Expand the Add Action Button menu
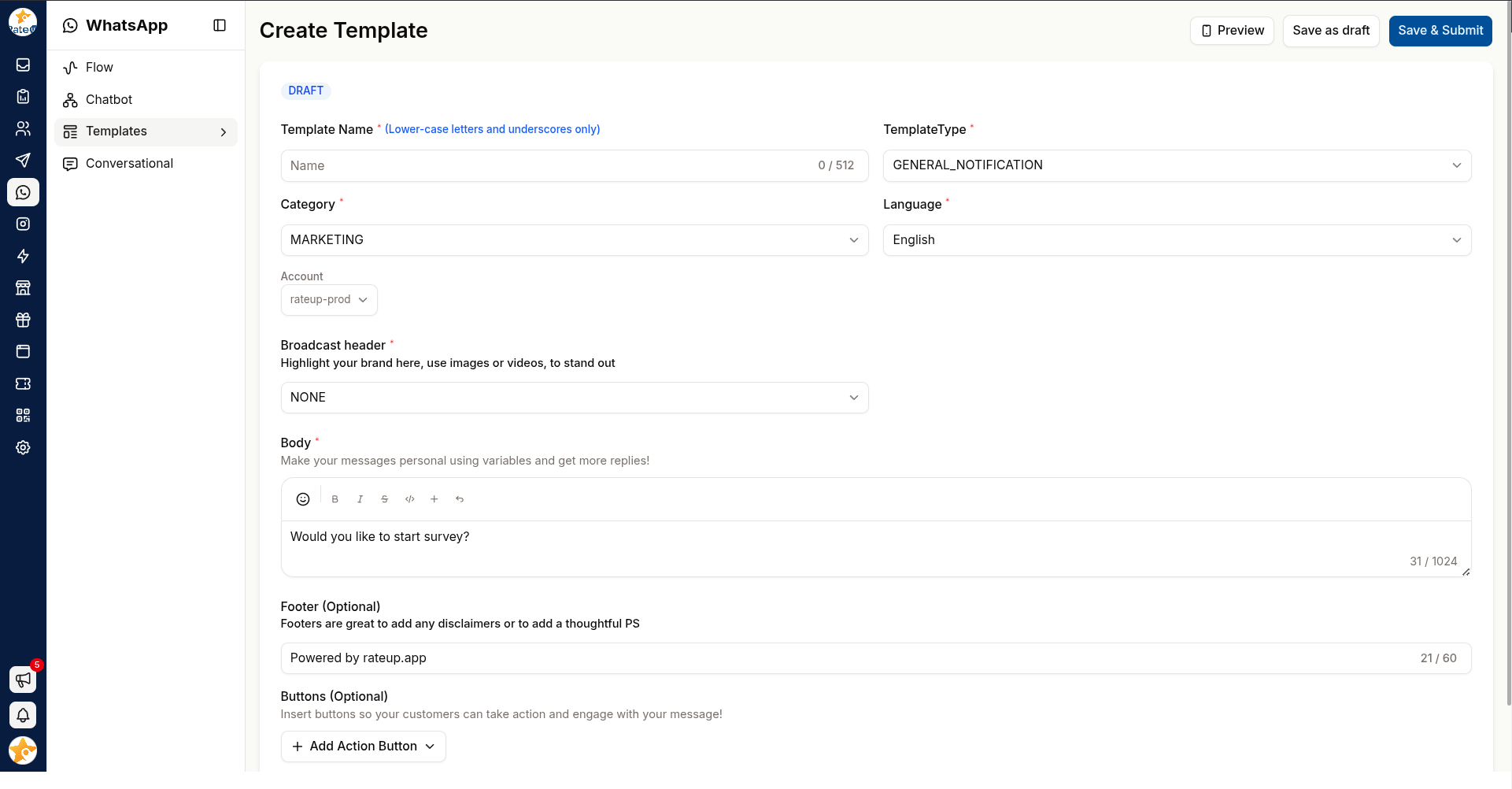The height and width of the screenshot is (789, 1512). coord(363,746)
